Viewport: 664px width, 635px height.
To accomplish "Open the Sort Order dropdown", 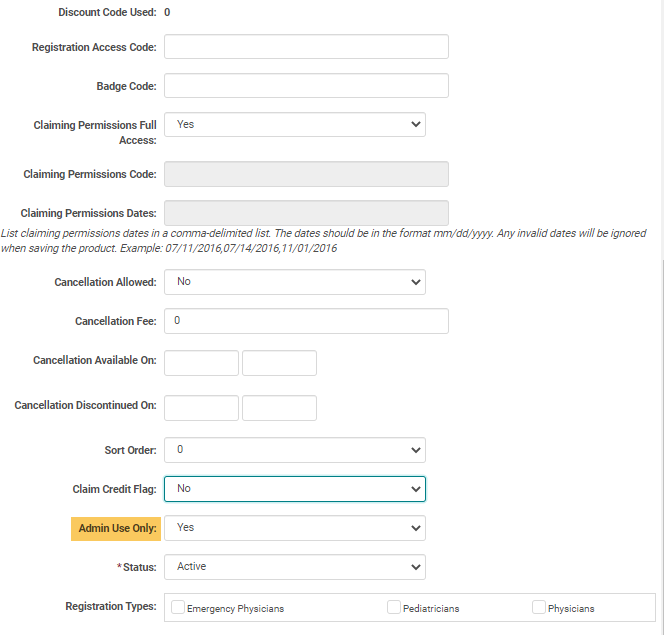I will point(295,450).
